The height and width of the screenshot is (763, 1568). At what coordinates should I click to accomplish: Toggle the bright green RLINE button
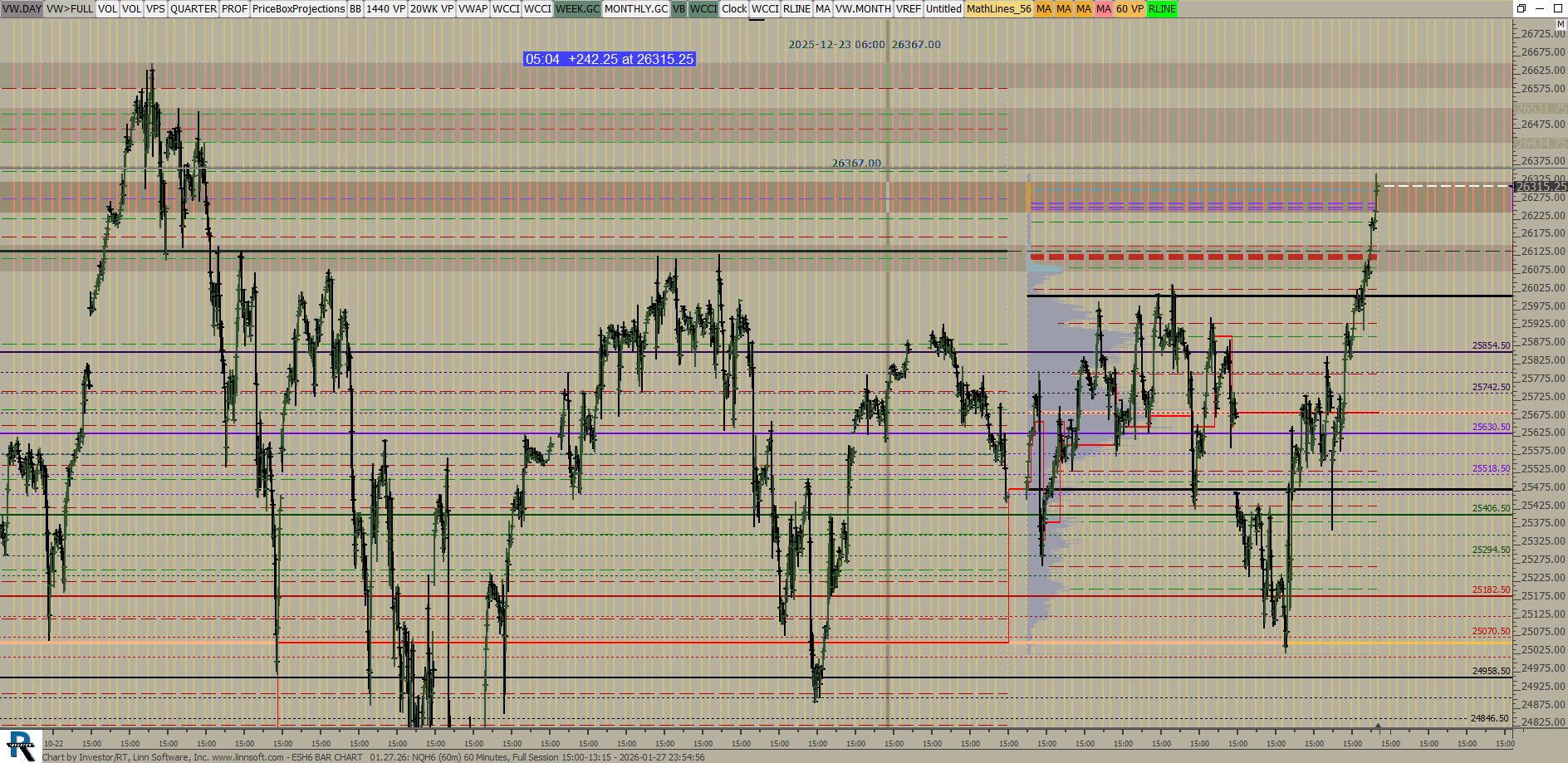(1162, 9)
